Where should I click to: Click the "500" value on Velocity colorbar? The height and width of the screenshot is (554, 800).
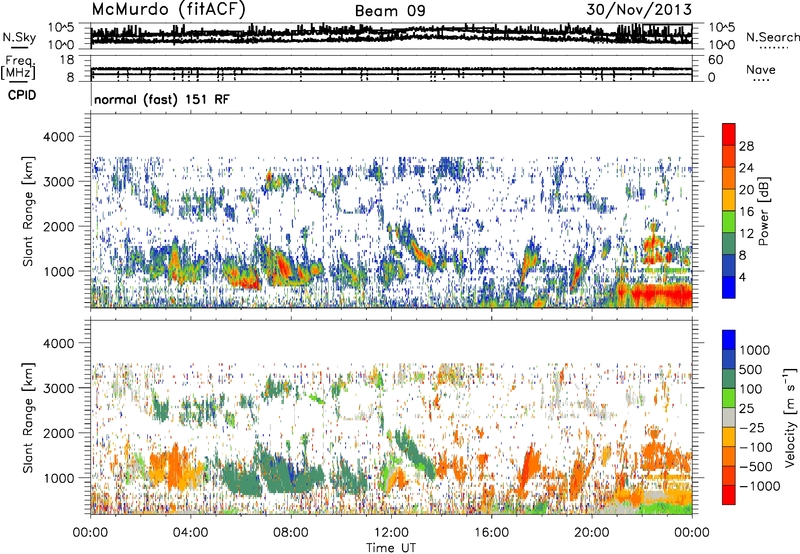pos(751,369)
